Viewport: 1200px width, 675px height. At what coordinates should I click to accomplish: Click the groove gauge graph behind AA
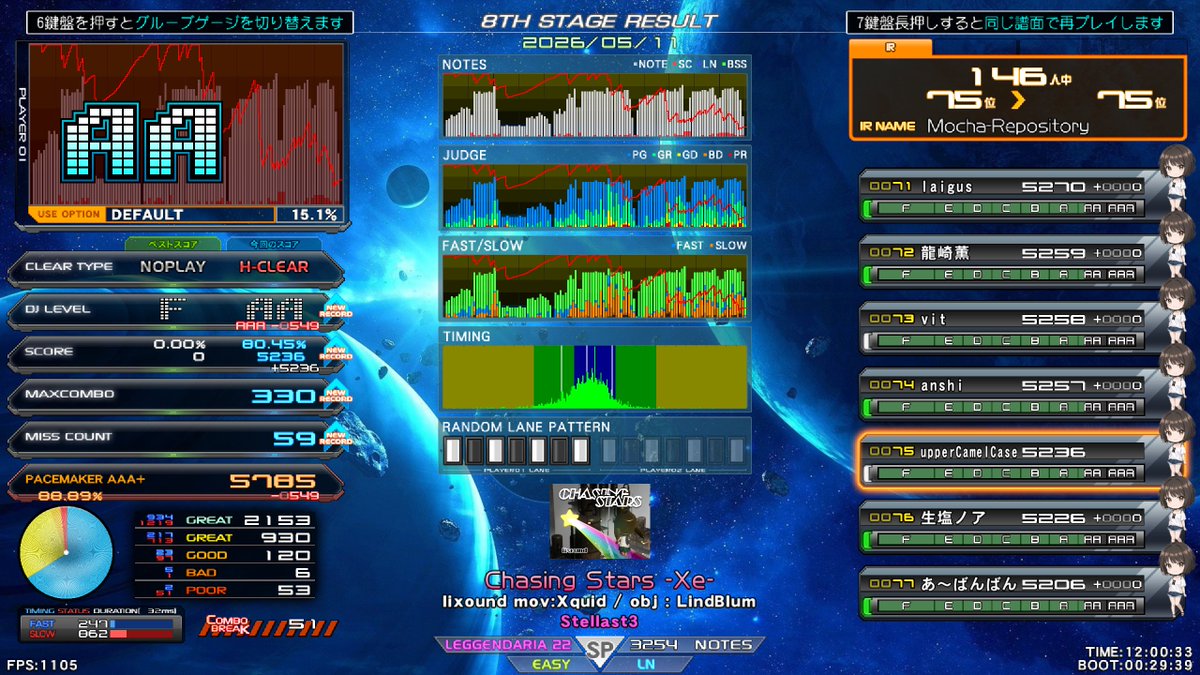pyautogui.click(x=185, y=124)
